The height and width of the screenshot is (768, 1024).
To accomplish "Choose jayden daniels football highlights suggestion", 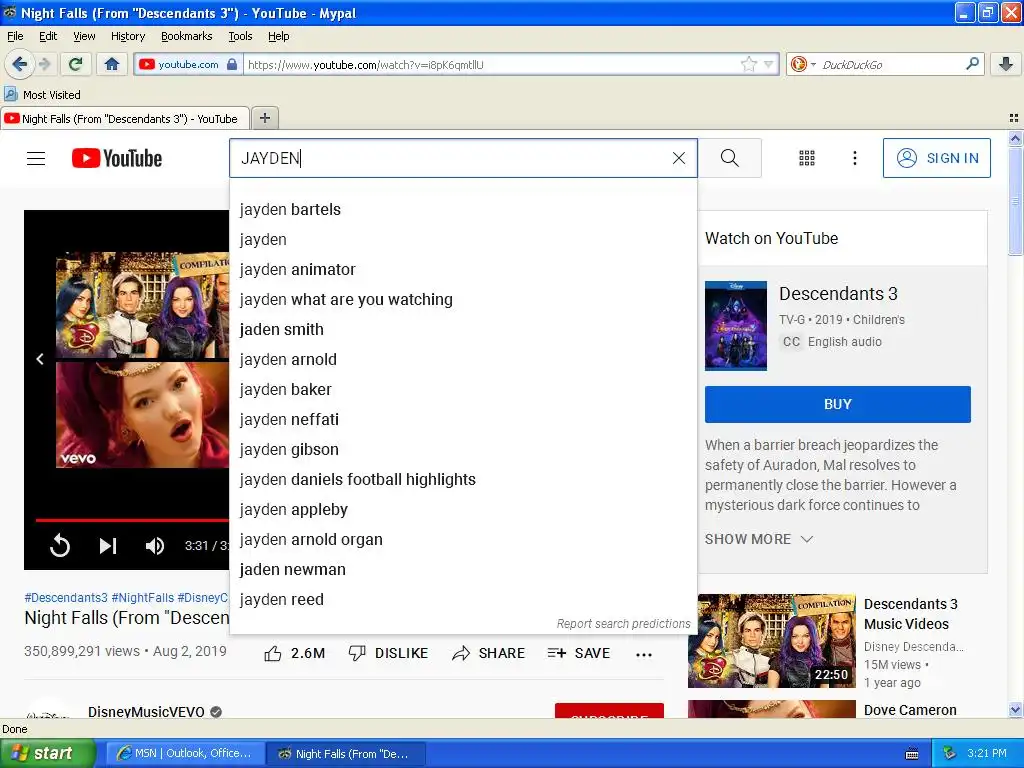I will tap(463, 480).
